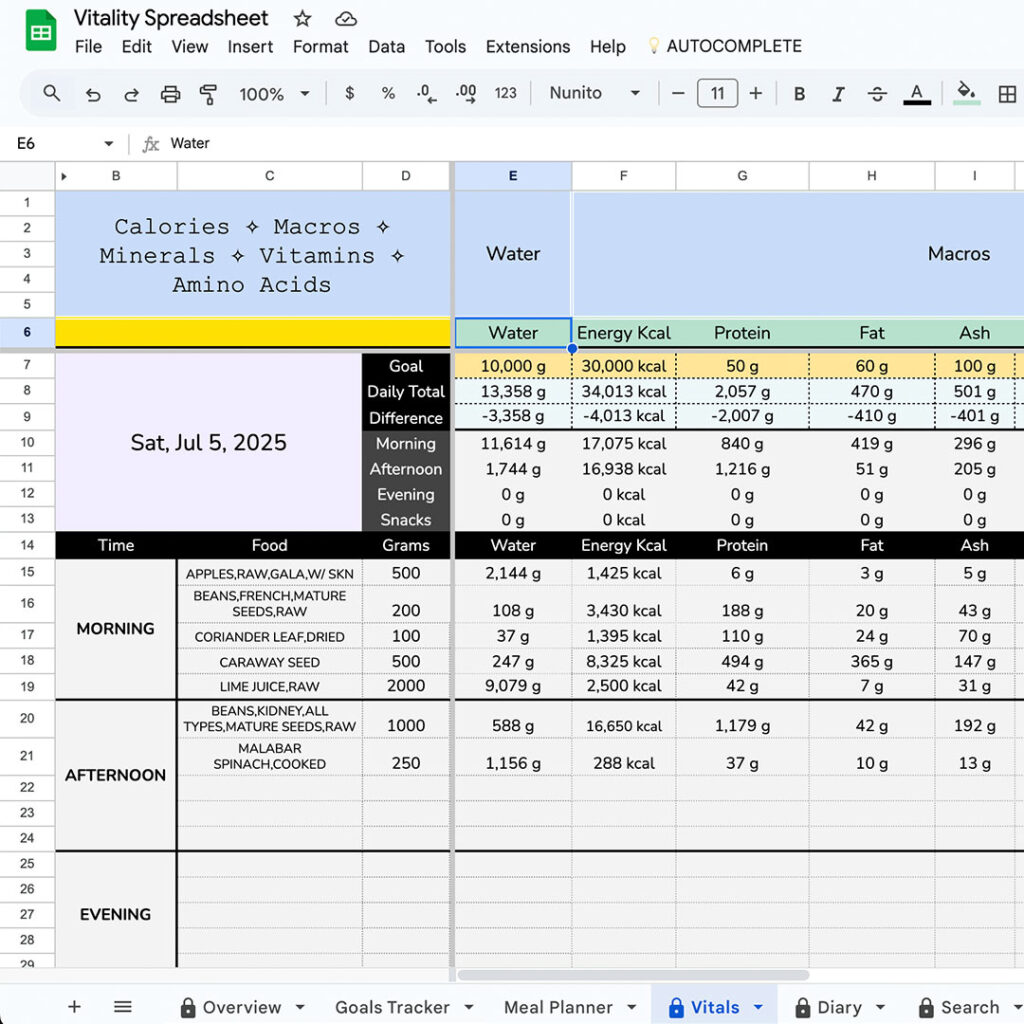Select row 10 header
The image size is (1024, 1024).
pyautogui.click(x=27, y=442)
